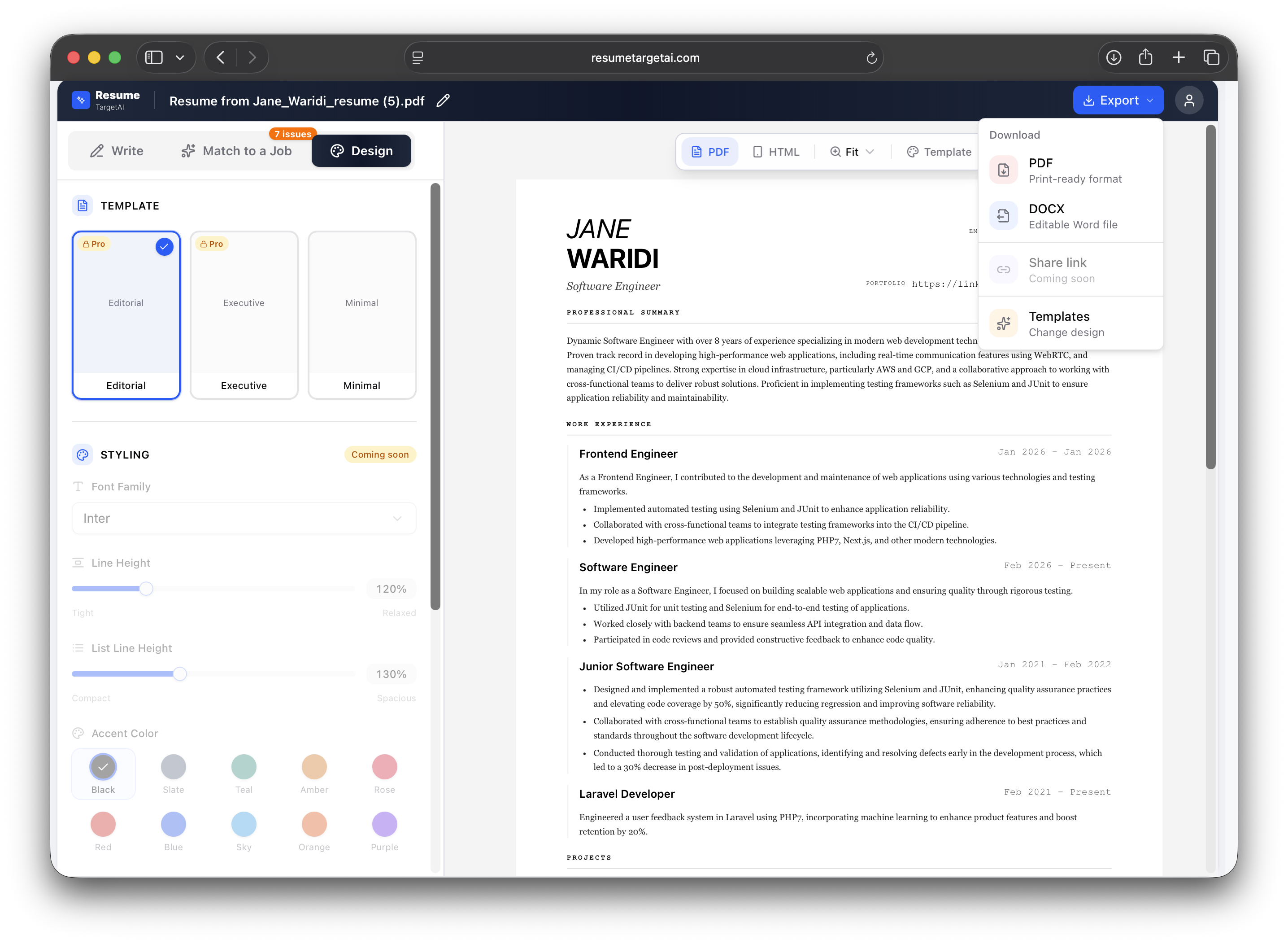Choose the Minimal template card
Image resolution: width=1288 pixels, height=944 pixels.
(x=361, y=314)
